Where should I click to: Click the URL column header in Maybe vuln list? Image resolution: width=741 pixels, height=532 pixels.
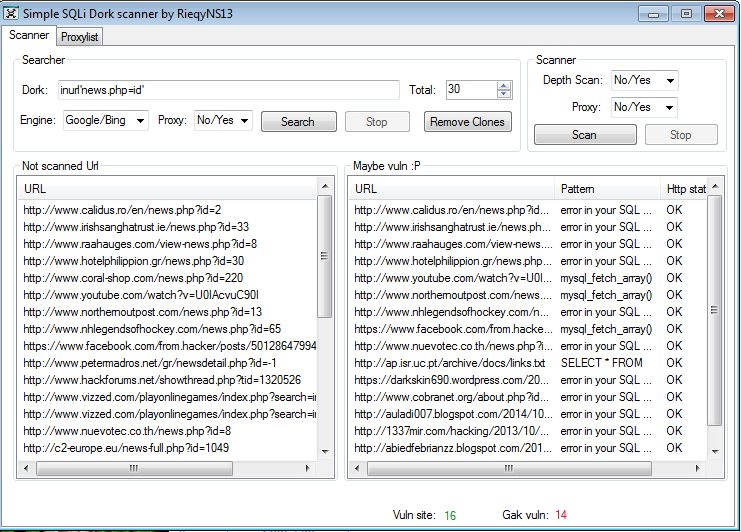tap(452, 189)
